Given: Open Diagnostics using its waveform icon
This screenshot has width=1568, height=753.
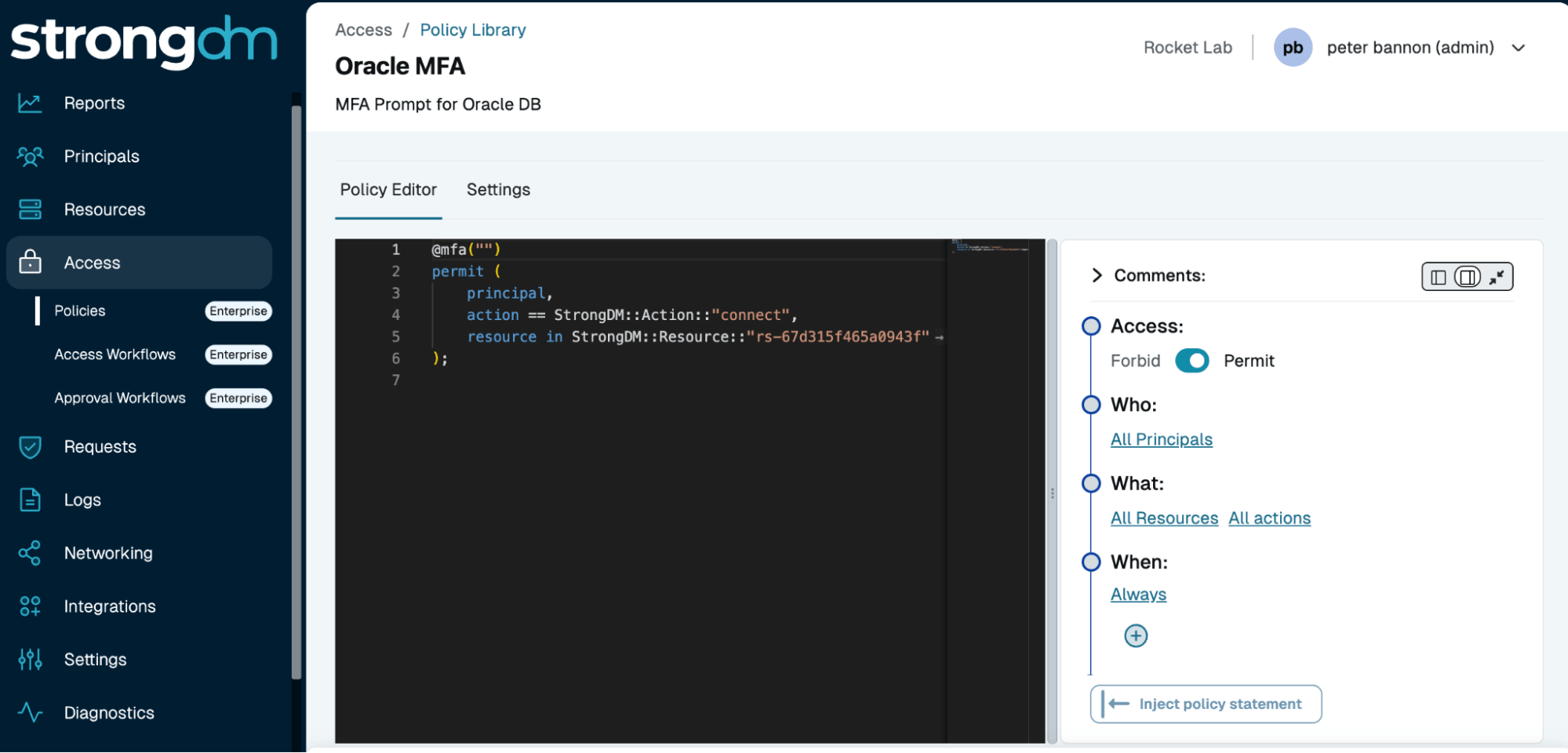Looking at the screenshot, I should (30, 712).
